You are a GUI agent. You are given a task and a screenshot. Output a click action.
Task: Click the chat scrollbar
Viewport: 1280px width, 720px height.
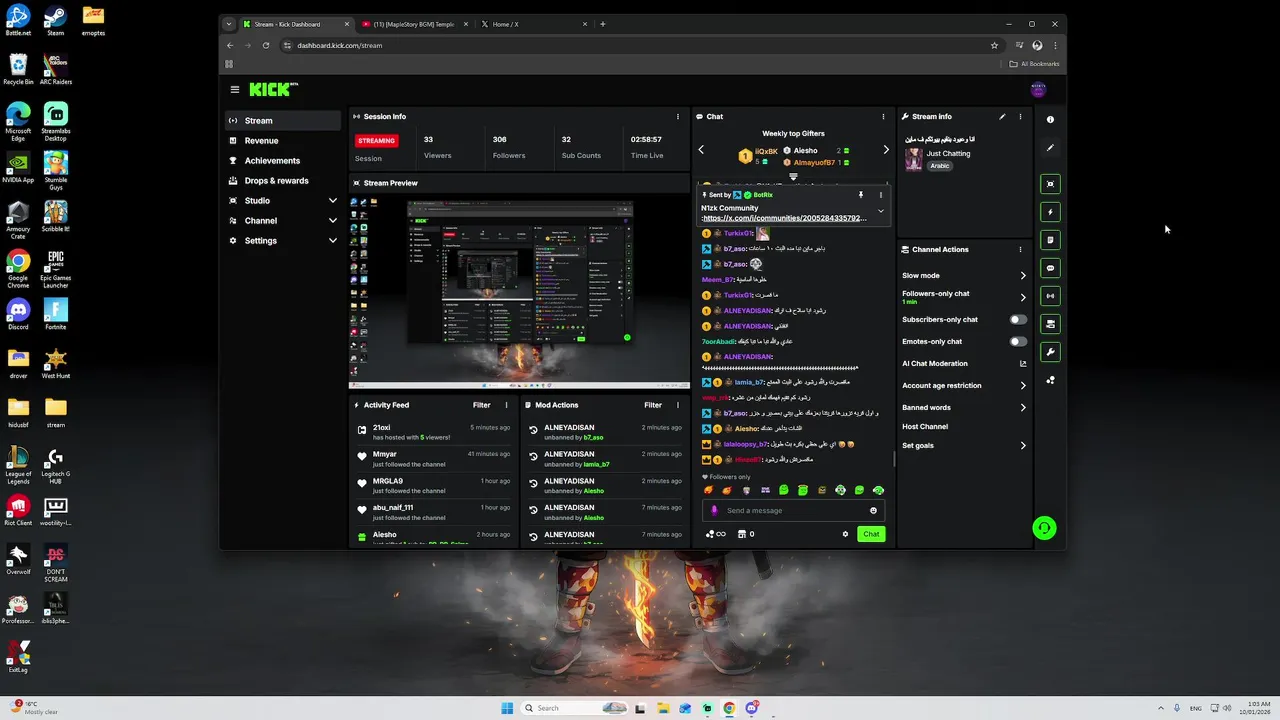click(x=893, y=459)
